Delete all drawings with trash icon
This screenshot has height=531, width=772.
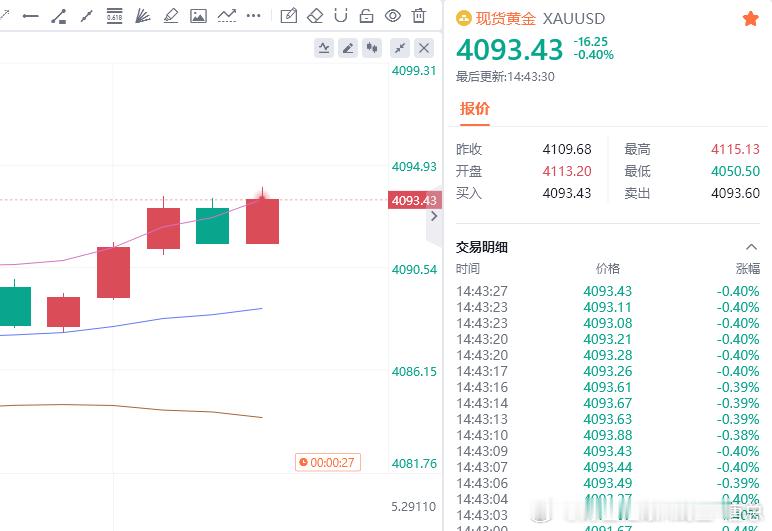tap(419, 16)
